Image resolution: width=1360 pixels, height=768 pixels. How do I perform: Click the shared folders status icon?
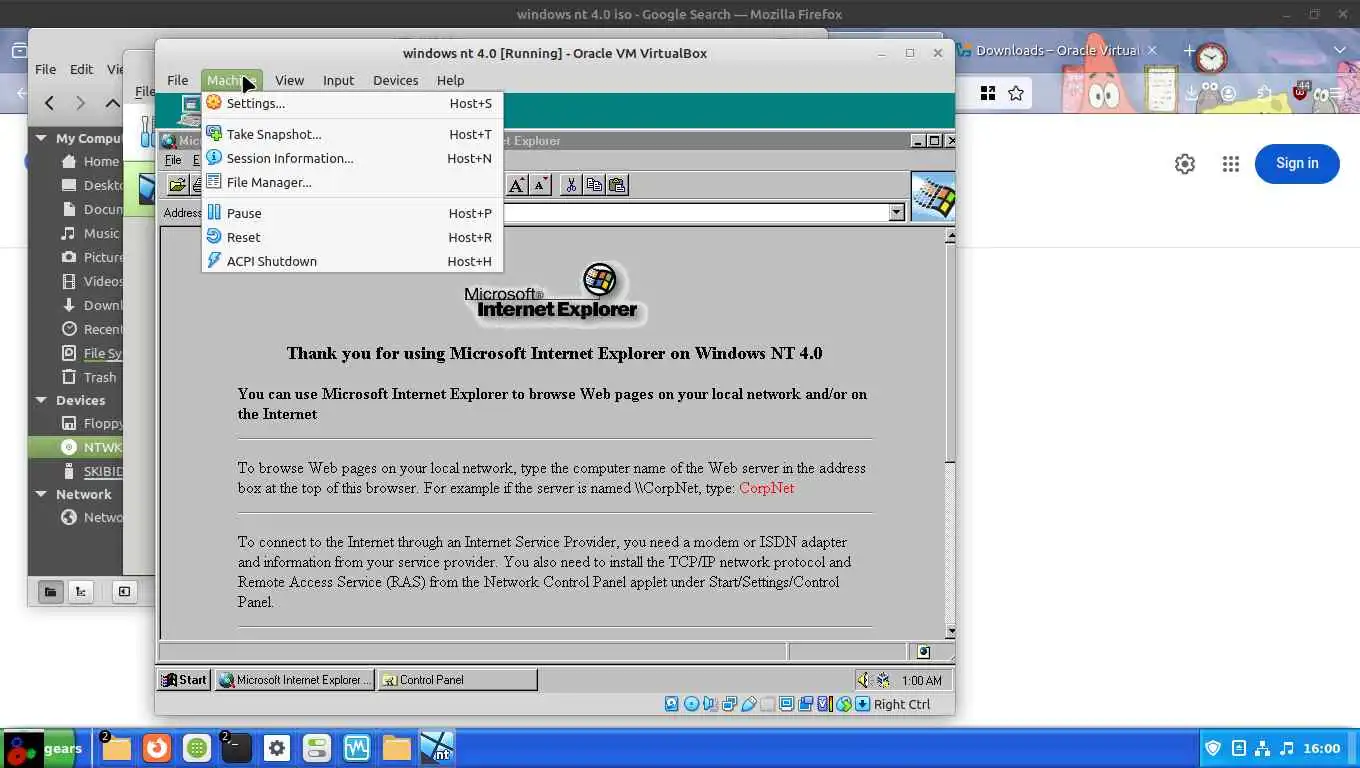click(767, 704)
